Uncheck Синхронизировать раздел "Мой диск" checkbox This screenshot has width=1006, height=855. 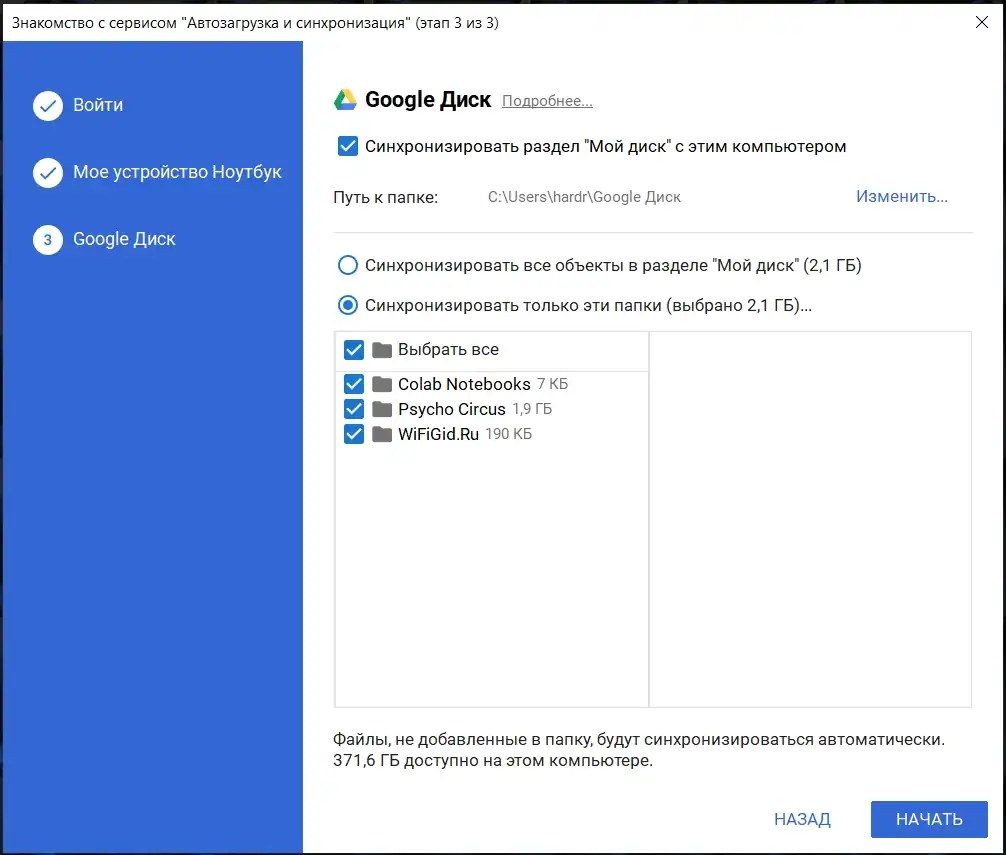348,146
